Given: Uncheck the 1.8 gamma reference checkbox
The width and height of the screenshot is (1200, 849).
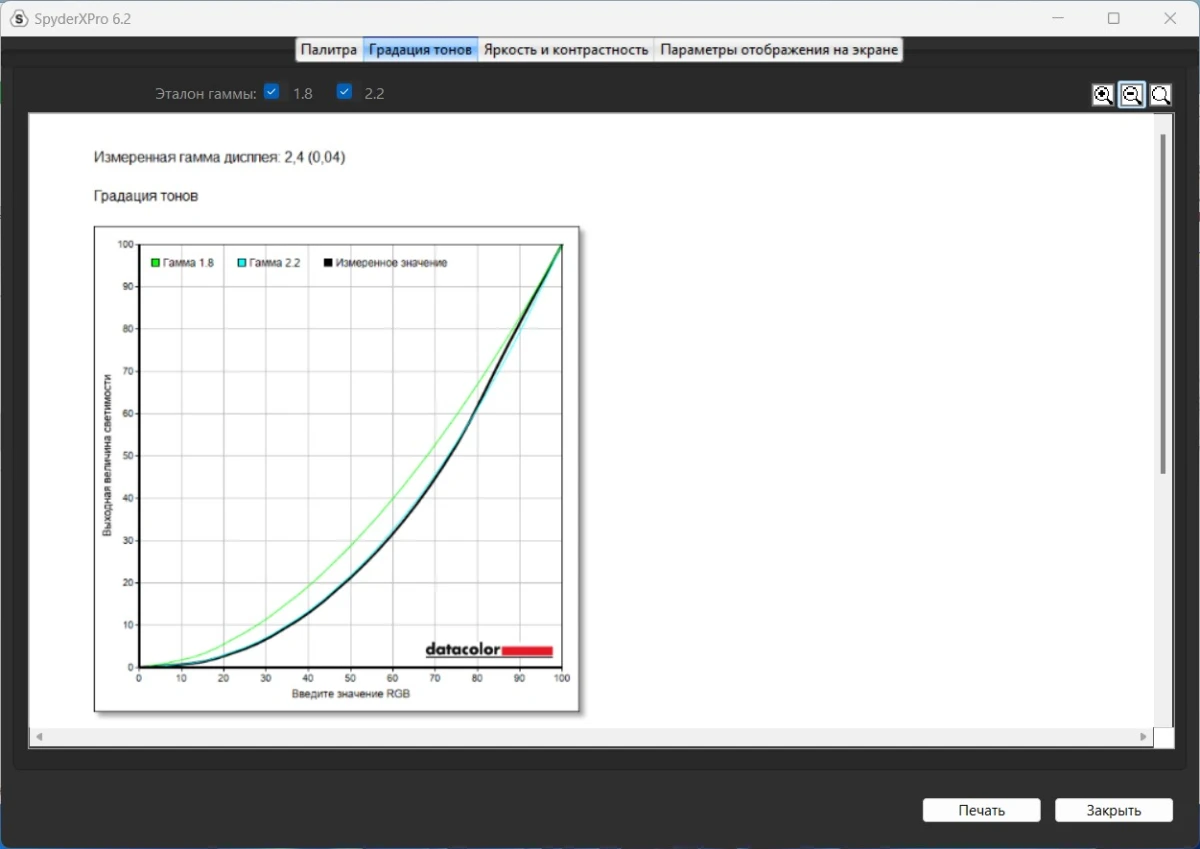Looking at the screenshot, I should click(271, 92).
